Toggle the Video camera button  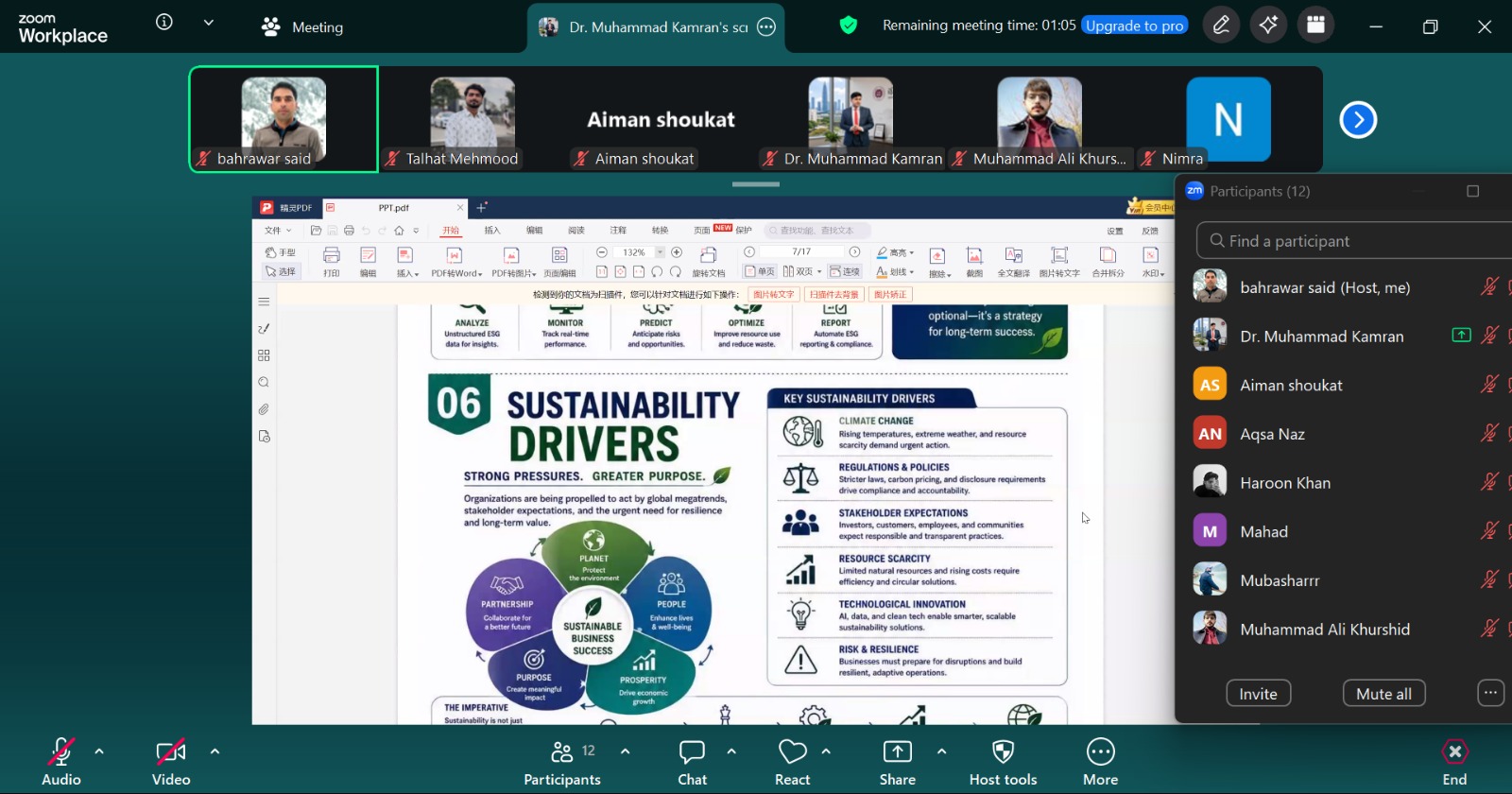click(x=171, y=762)
